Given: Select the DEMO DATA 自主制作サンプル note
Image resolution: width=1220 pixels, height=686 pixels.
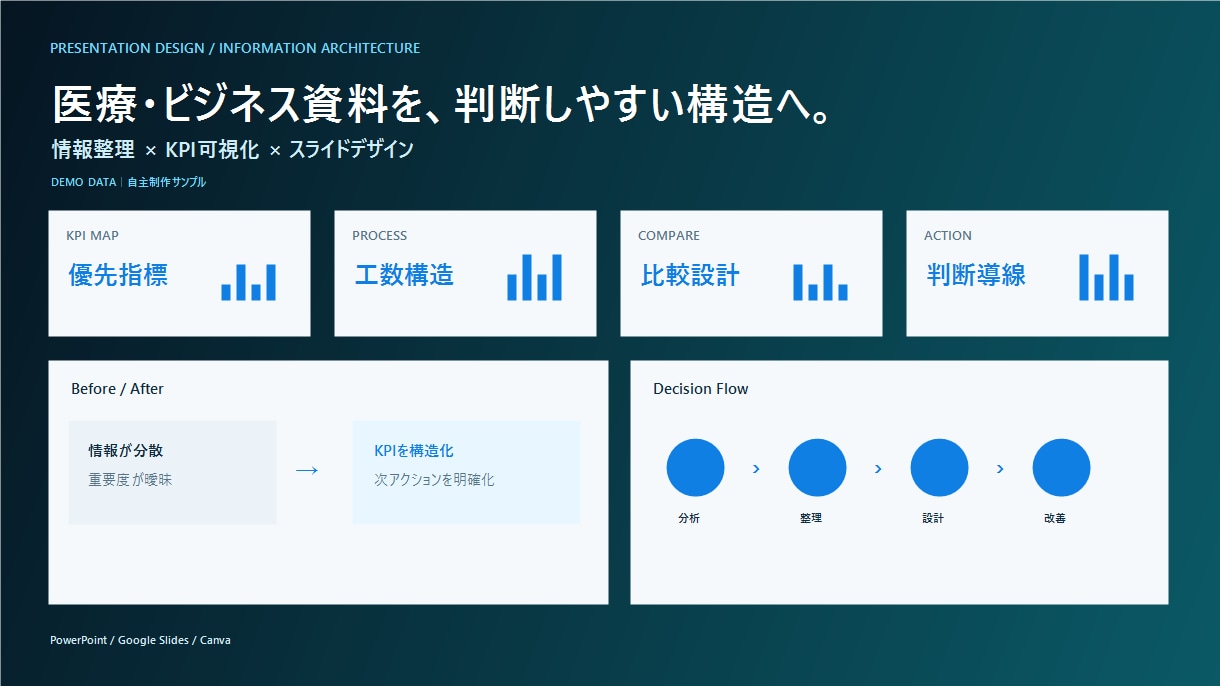Looking at the screenshot, I should 128,182.
